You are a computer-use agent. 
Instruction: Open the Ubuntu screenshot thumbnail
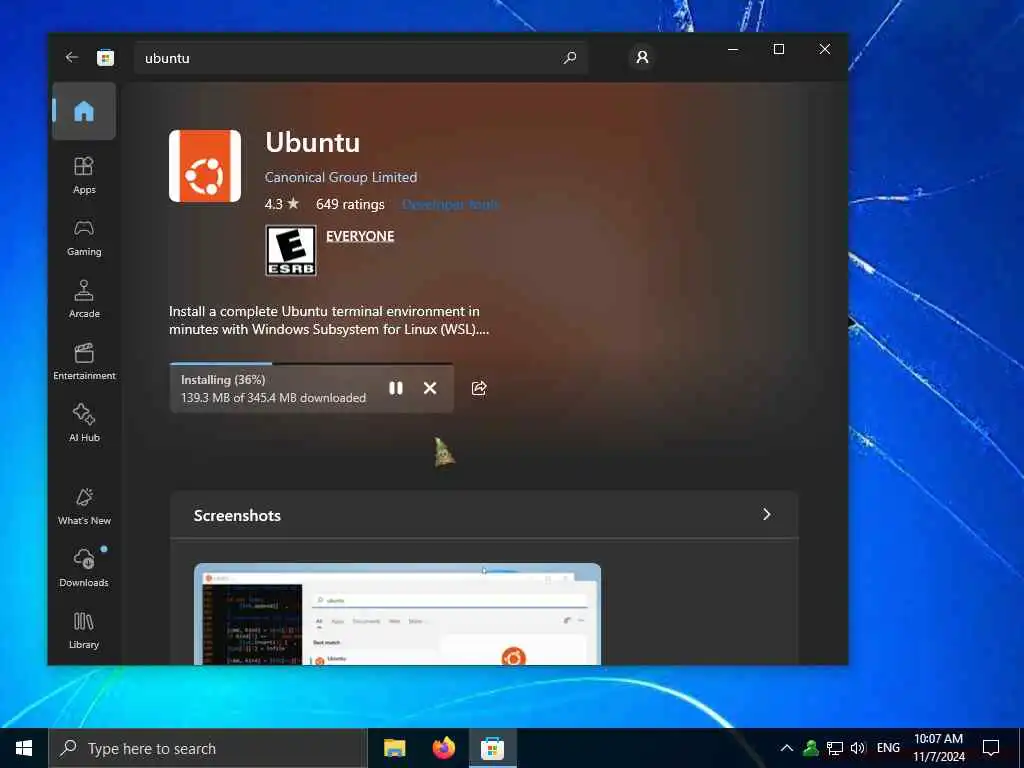(397, 614)
